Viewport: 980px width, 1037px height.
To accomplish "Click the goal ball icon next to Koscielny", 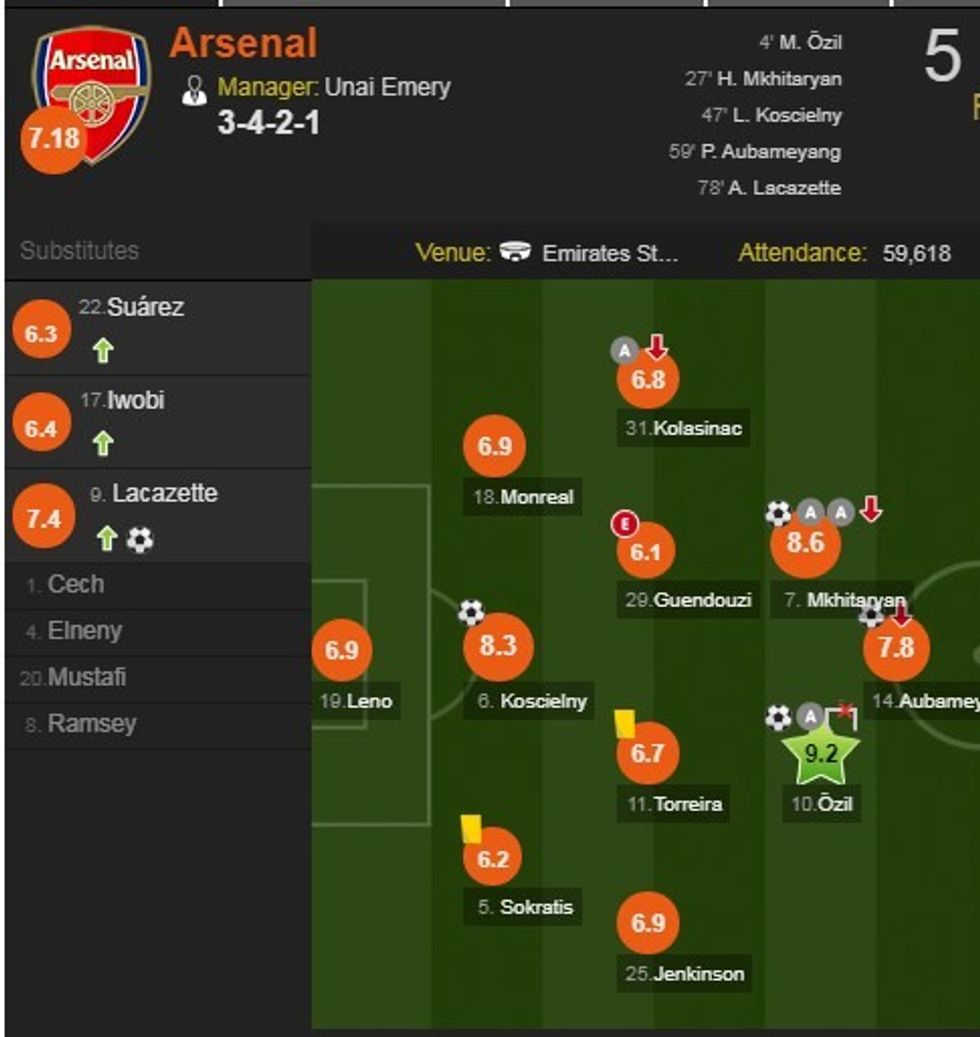I will click(x=471, y=611).
